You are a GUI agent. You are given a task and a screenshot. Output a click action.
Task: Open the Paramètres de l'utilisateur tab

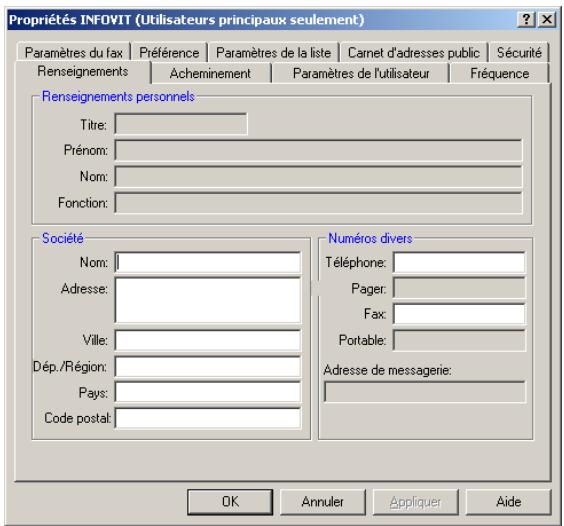click(x=361, y=73)
